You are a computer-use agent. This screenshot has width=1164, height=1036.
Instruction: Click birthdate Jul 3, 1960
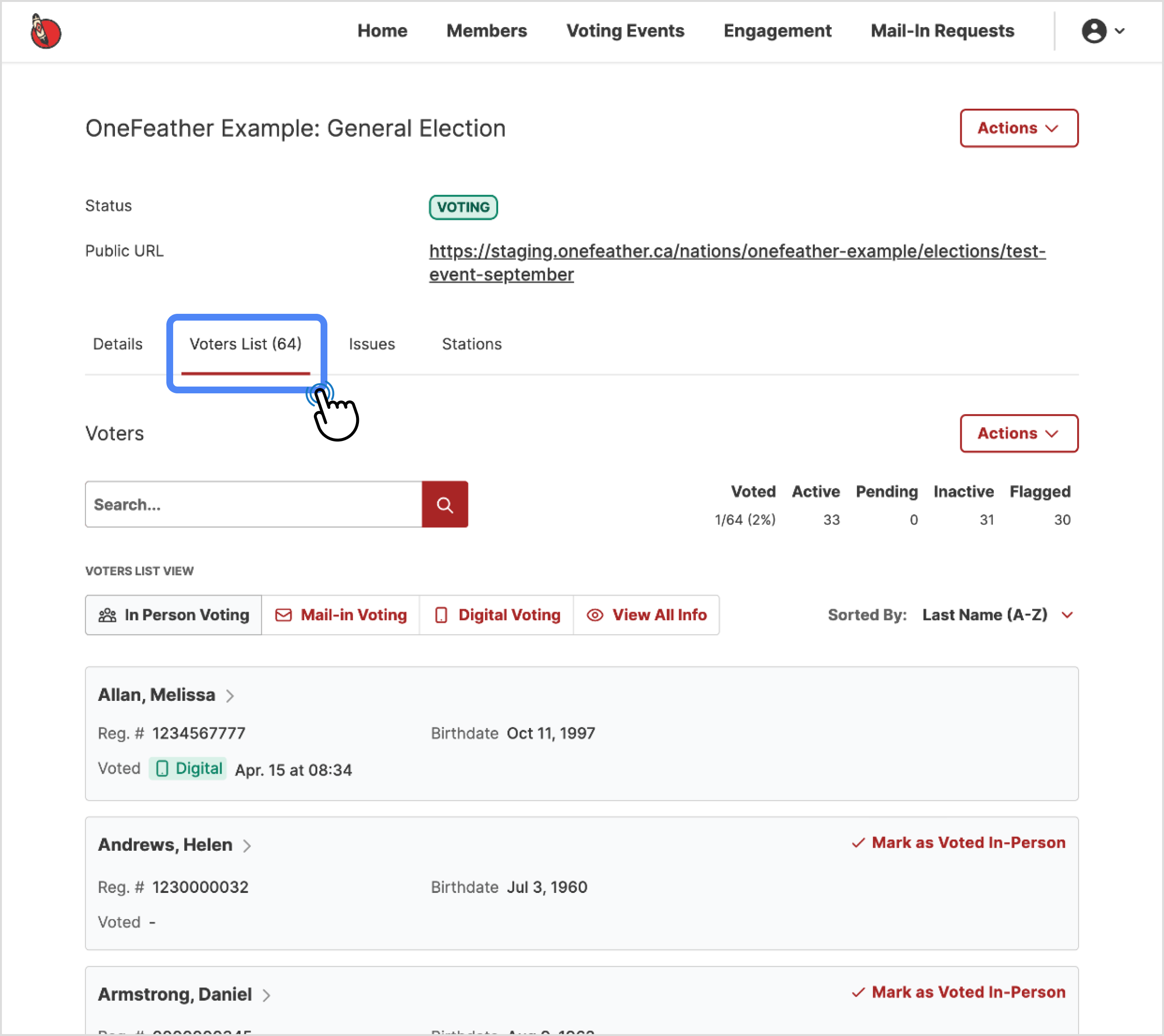coord(547,888)
